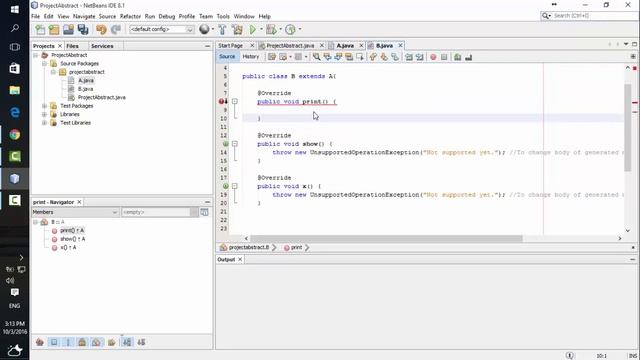Image resolution: width=640 pixels, height=360 pixels.
Task: Click the Find Selection magnifier in editor toolbar
Action: point(316,57)
